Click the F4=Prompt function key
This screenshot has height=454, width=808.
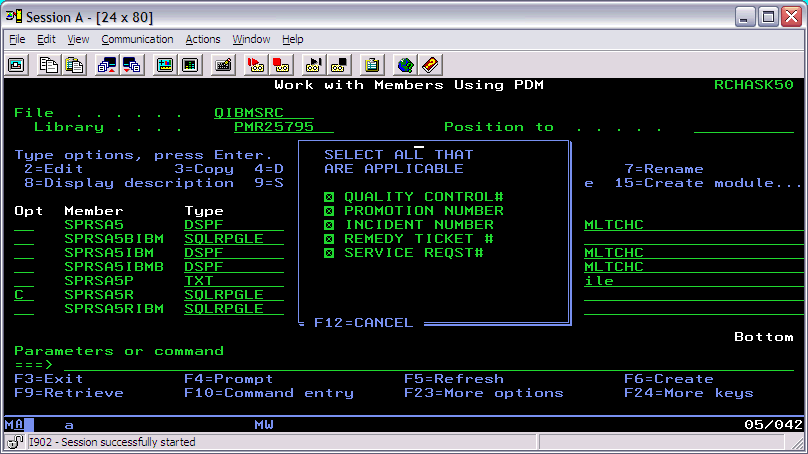click(x=228, y=379)
